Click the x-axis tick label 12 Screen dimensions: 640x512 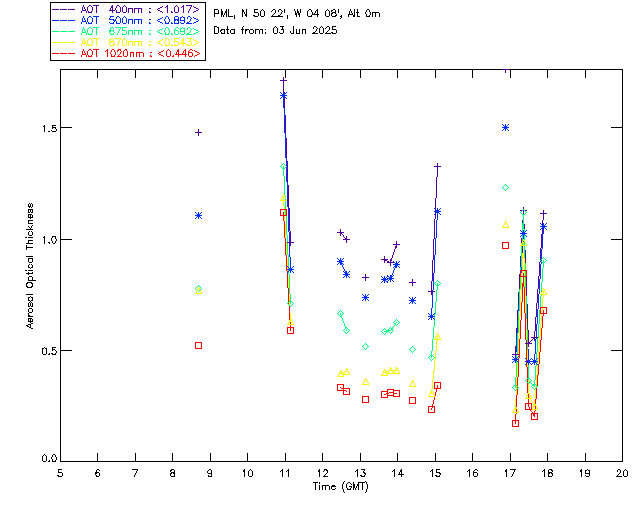[322, 473]
